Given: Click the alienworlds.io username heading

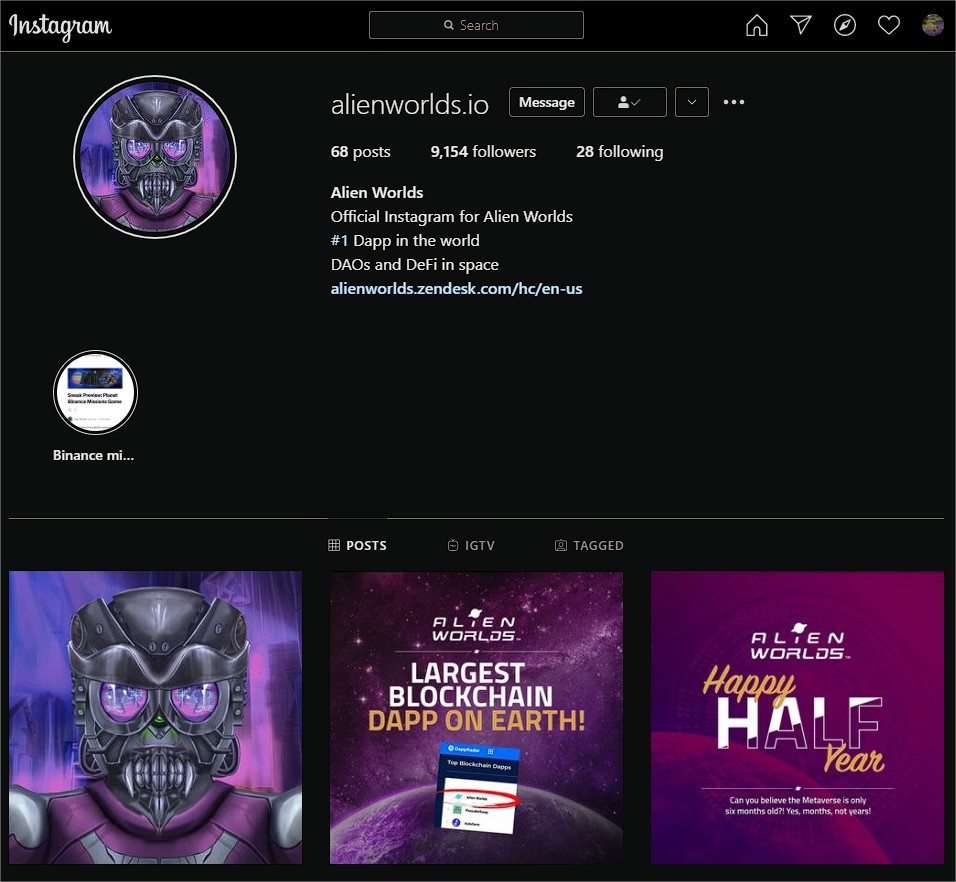Looking at the screenshot, I should [x=410, y=104].
